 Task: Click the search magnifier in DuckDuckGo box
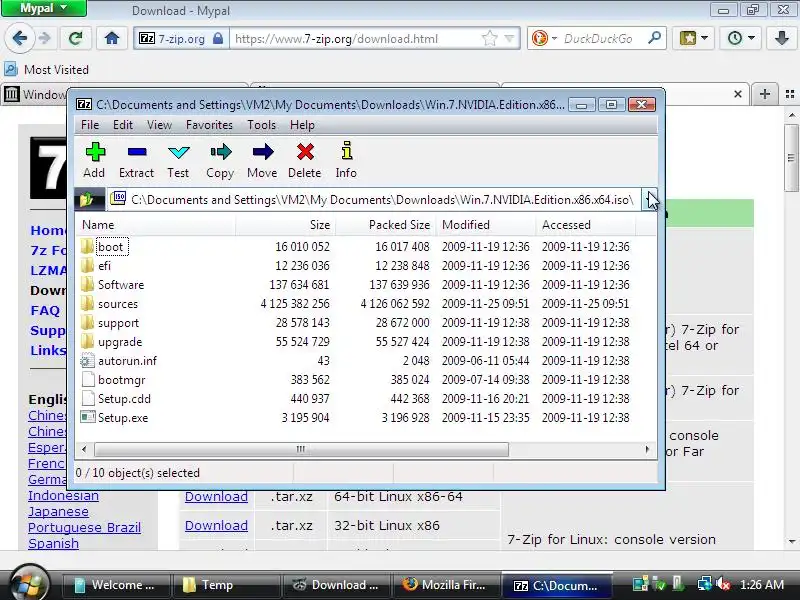click(x=655, y=38)
